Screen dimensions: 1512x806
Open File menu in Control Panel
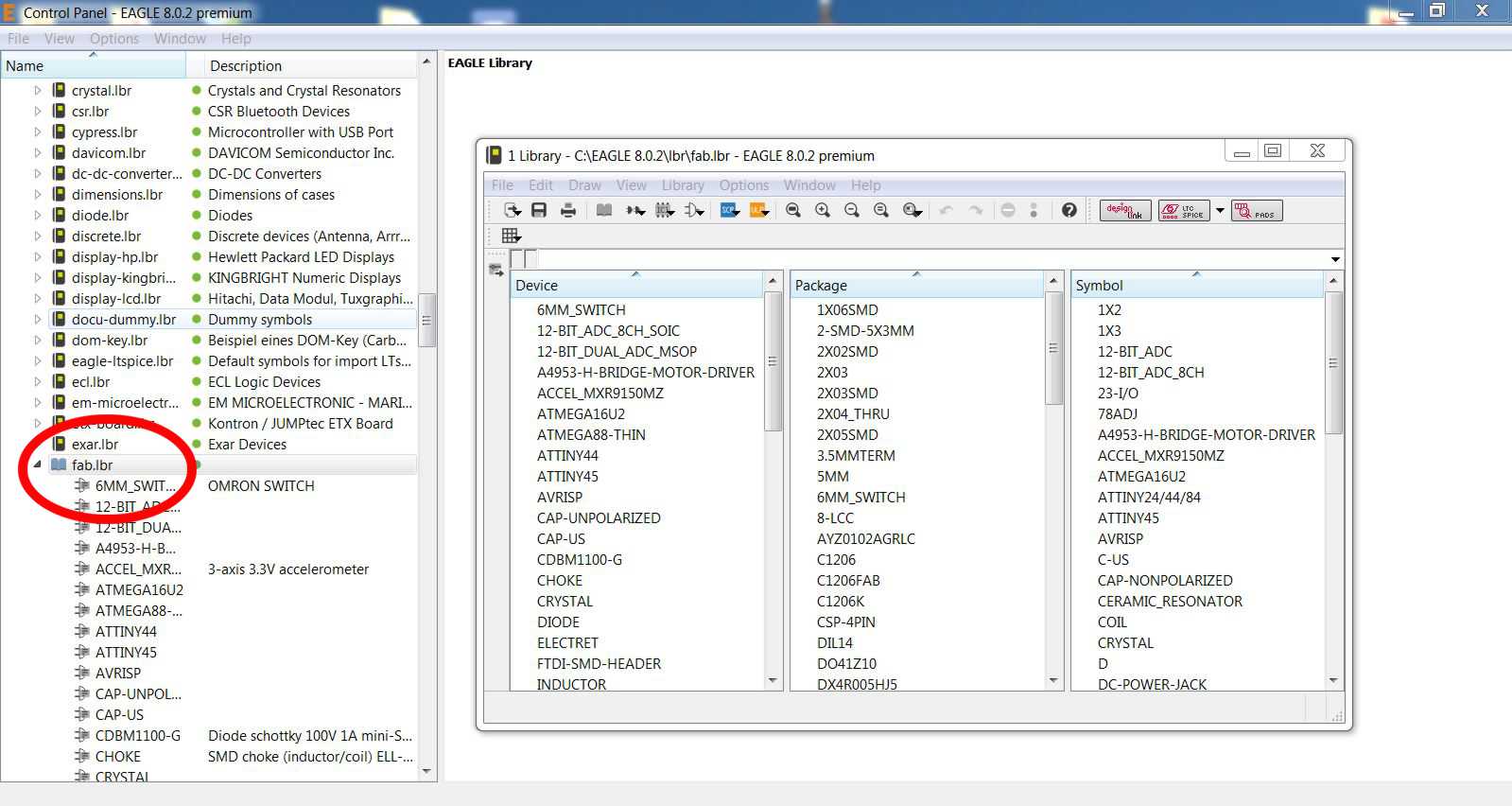(19, 39)
